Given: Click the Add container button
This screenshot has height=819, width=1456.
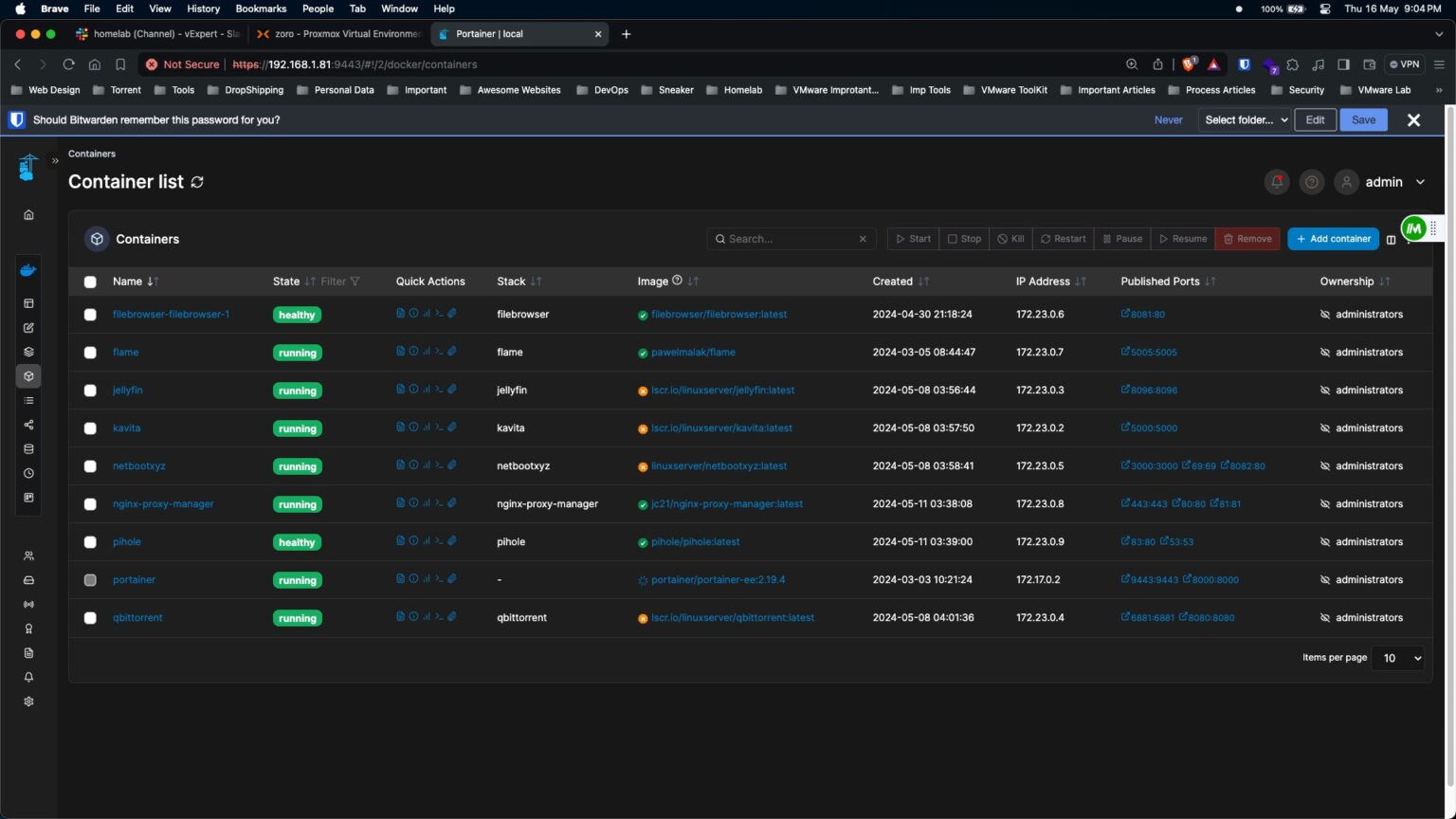Looking at the screenshot, I should point(1333,238).
